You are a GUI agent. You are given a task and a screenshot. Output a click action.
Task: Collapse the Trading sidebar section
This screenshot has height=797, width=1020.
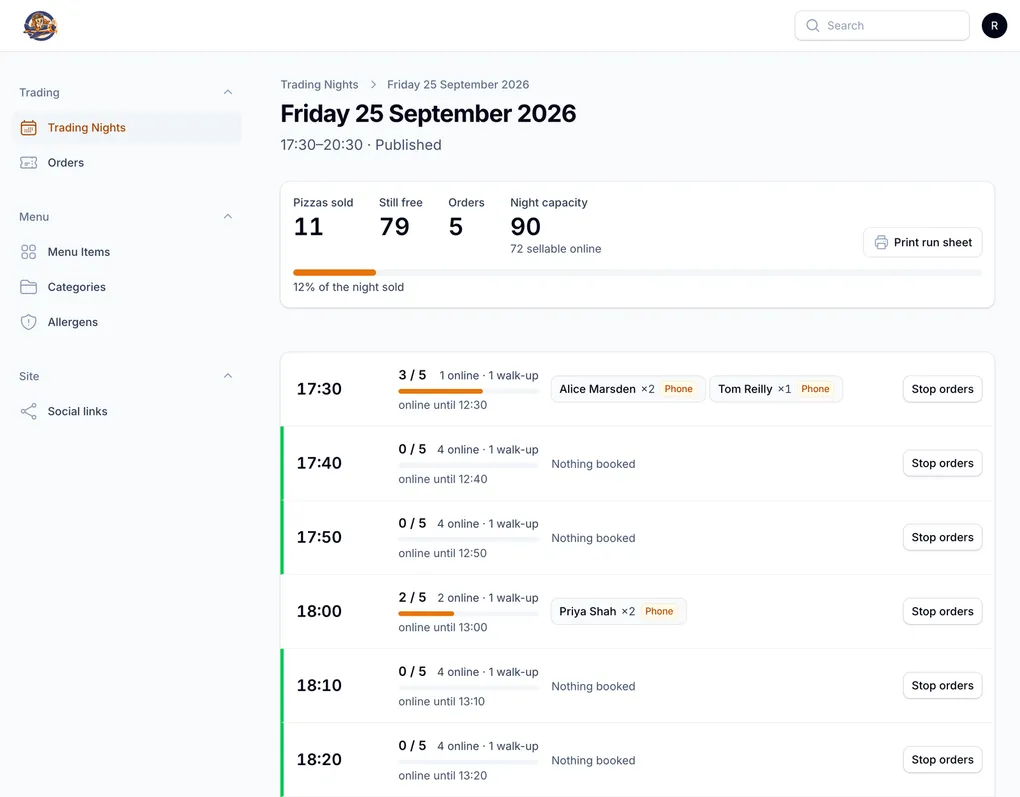coord(228,92)
